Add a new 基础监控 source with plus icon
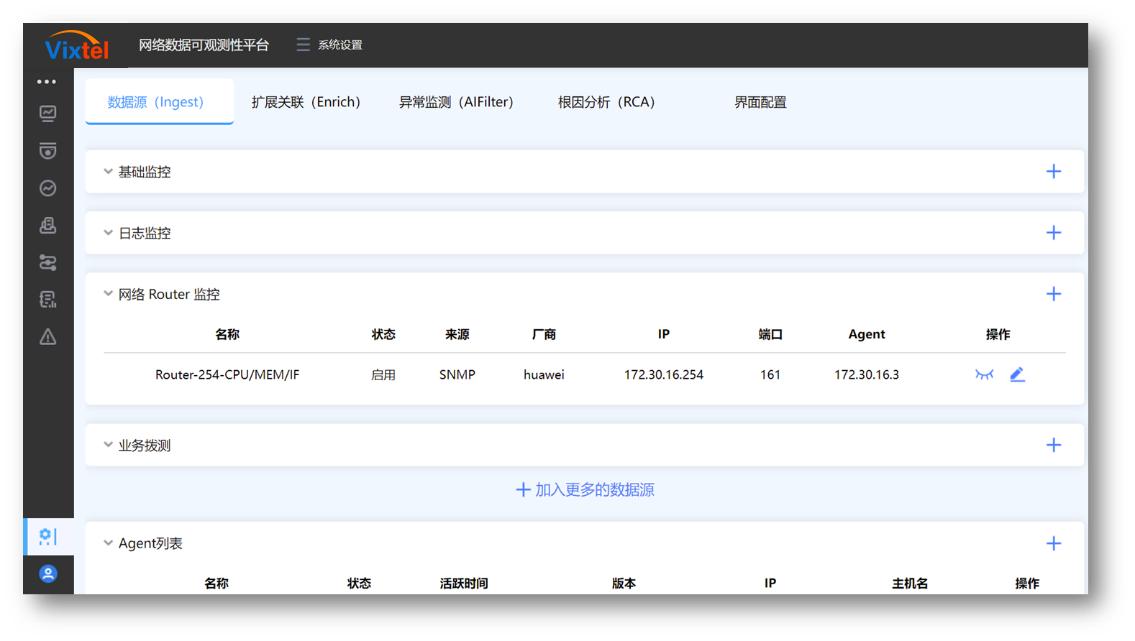 point(1052,172)
